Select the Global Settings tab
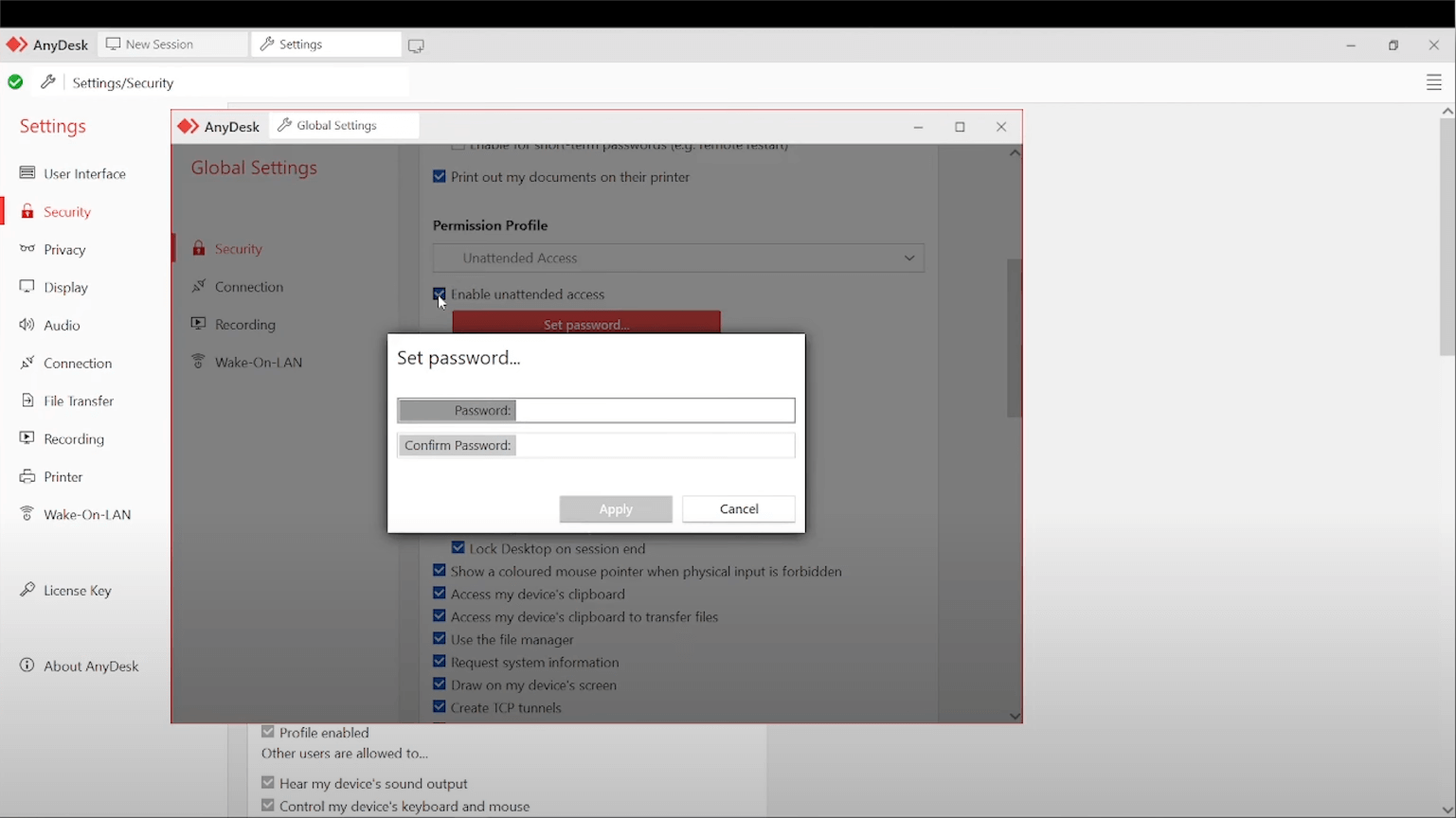Screen dimensions: 1456x818 tap(344, 125)
